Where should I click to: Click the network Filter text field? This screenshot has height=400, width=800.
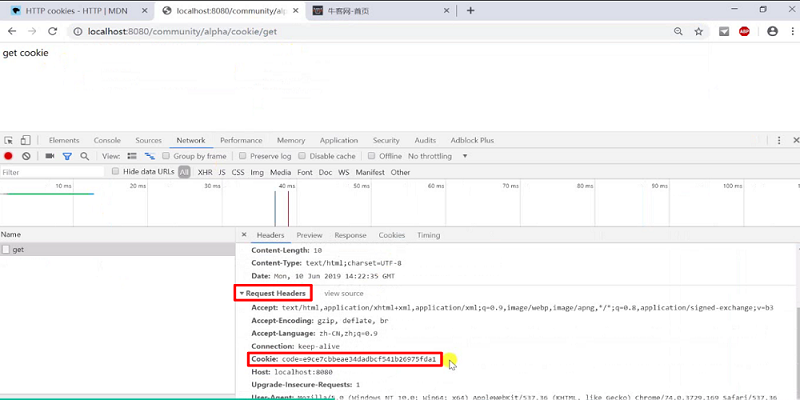click(53, 172)
